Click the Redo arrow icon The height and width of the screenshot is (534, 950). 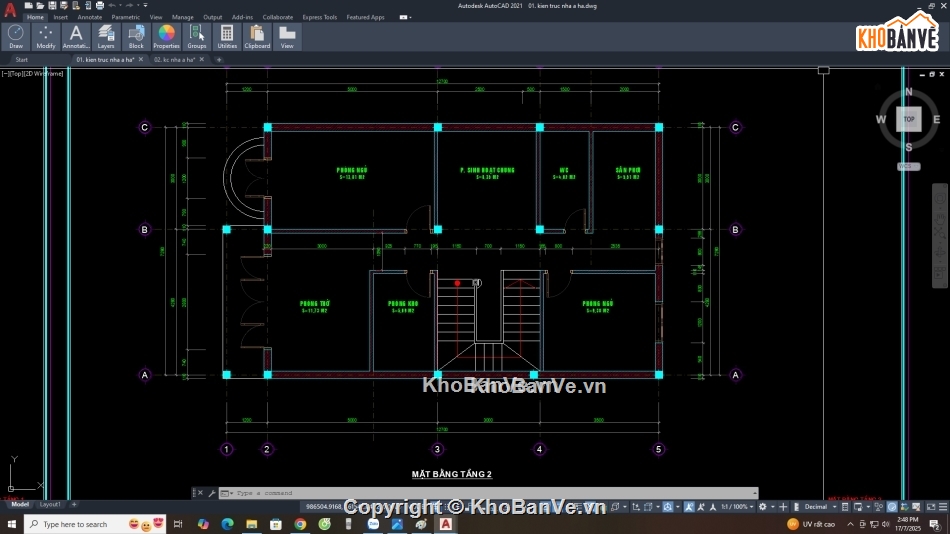pyautogui.click(x=129, y=5)
